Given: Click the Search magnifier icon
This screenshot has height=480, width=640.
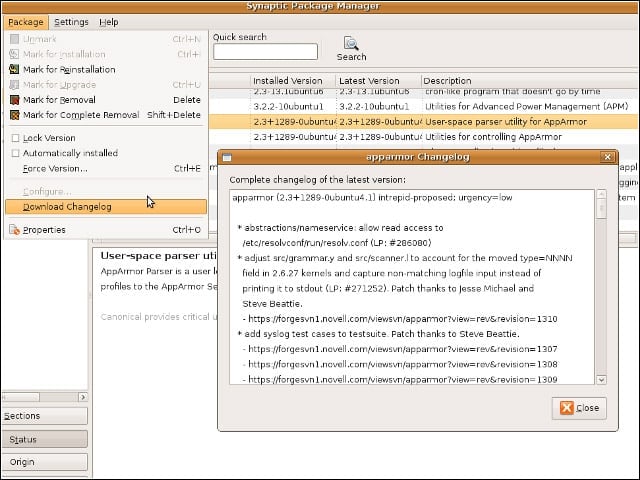Looking at the screenshot, I should pos(351,43).
